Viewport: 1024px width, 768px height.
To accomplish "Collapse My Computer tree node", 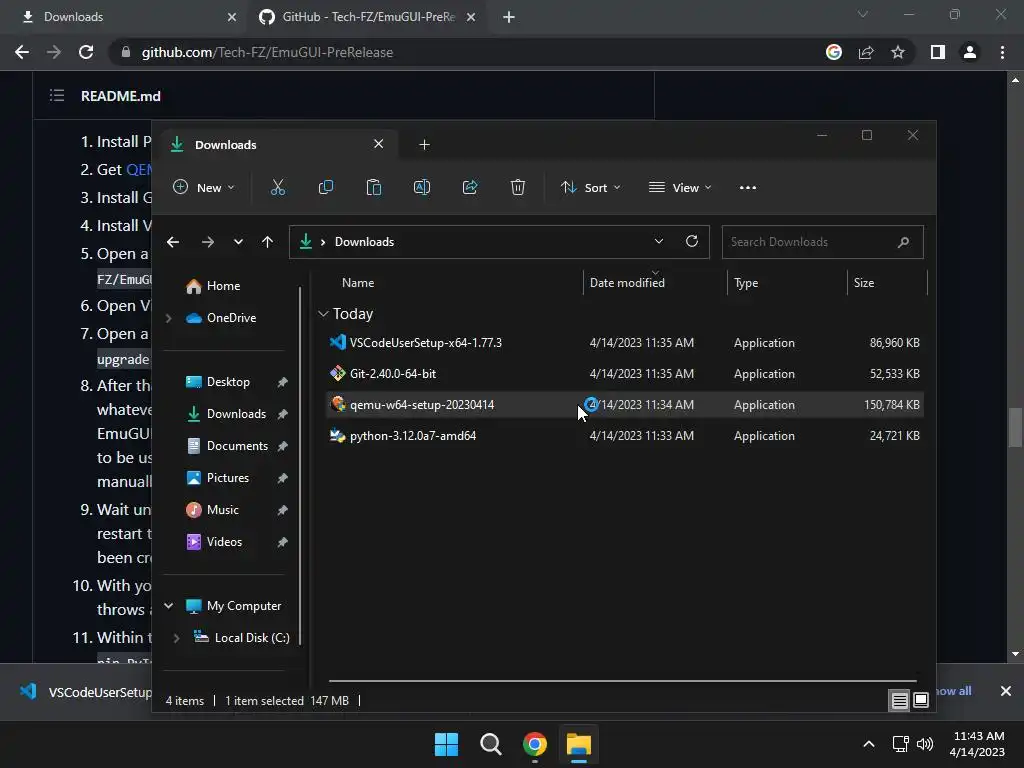I will pyautogui.click(x=168, y=606).
